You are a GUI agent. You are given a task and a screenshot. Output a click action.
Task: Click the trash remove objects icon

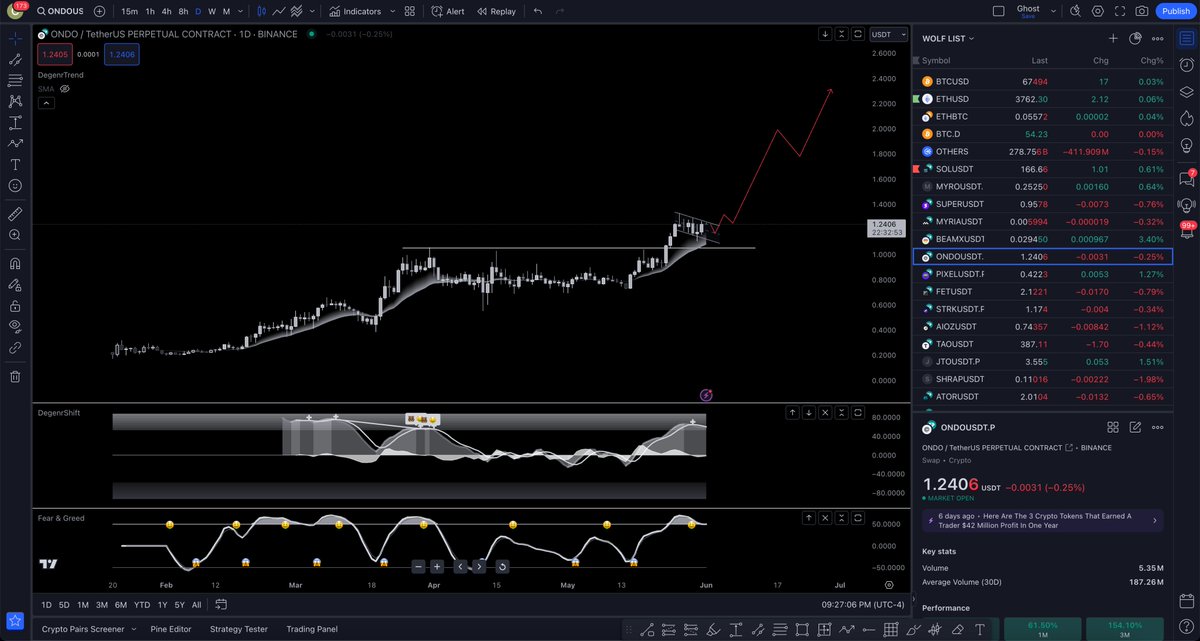(15, 376)
